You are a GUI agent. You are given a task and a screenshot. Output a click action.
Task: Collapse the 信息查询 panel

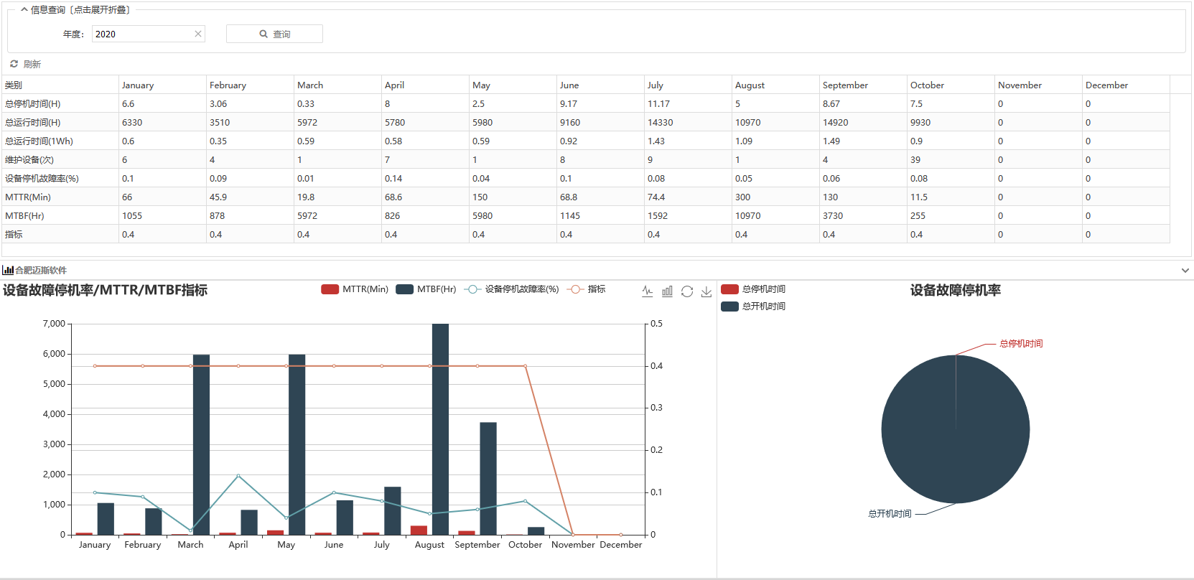tap(24, 10)
